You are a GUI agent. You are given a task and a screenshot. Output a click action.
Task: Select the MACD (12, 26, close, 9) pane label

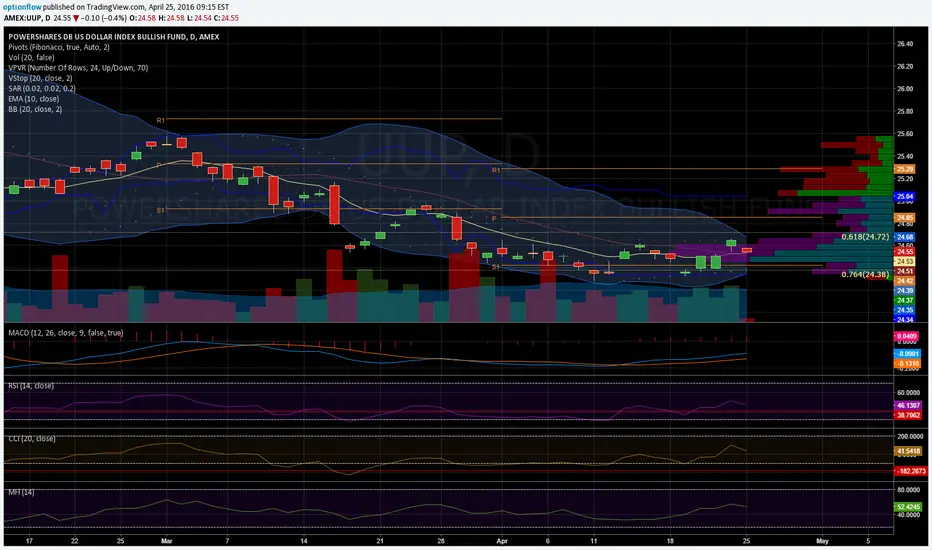click(x=66, y=333)
